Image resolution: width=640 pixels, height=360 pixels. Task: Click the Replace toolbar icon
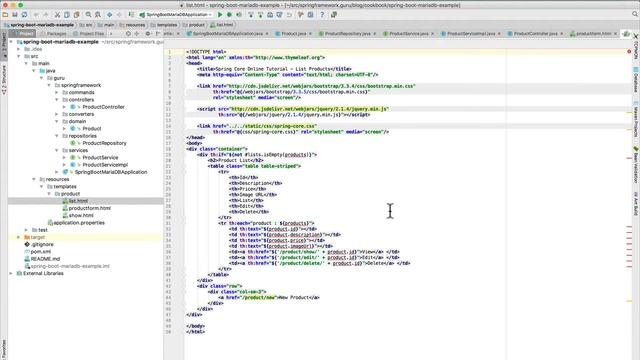coord(98,15)
